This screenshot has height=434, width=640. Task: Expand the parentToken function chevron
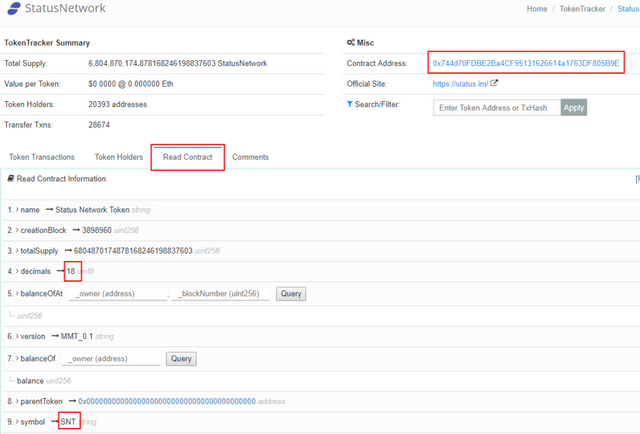(17, 401)
